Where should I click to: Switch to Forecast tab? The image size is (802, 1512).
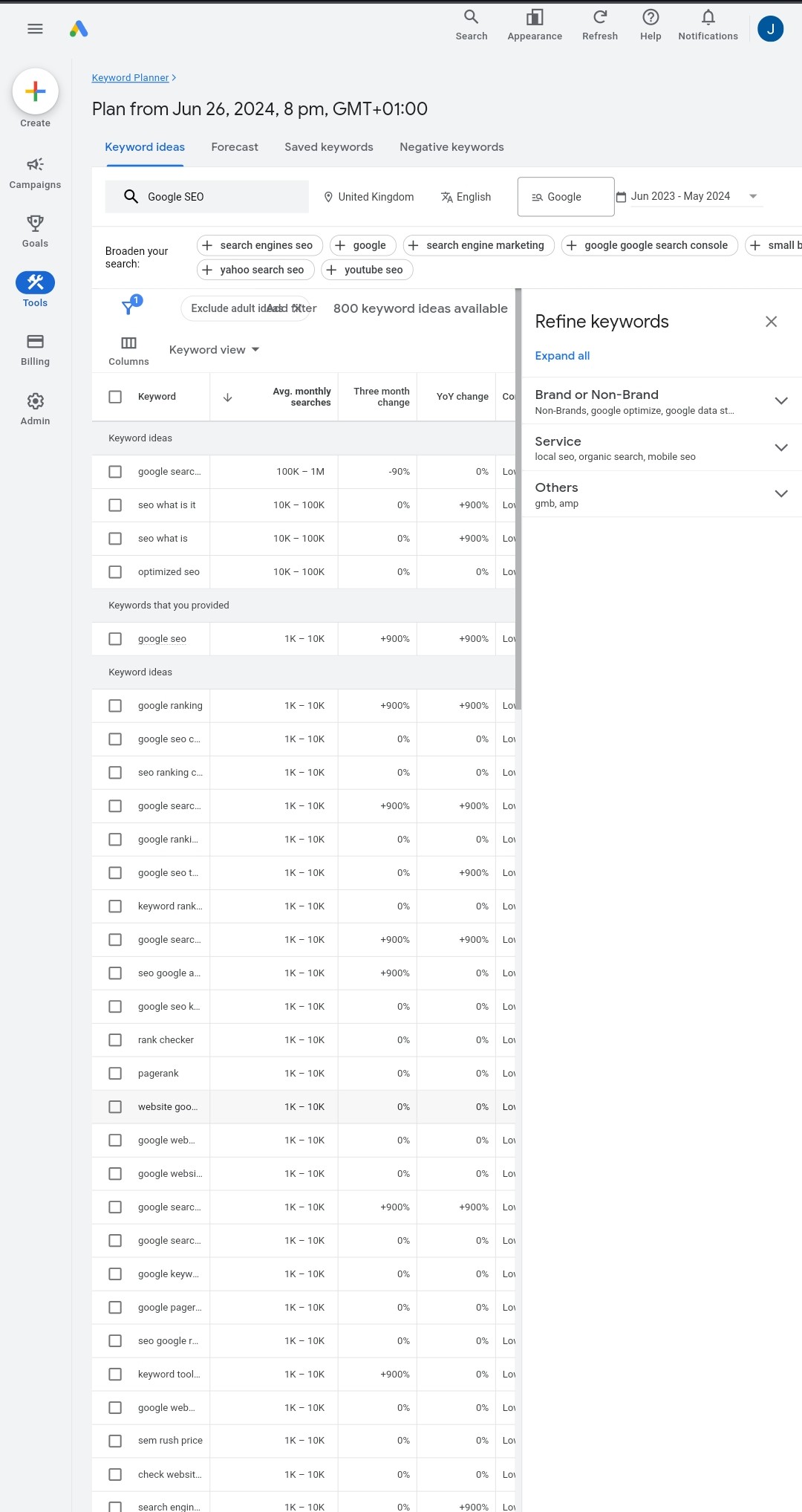click(235, 147)
